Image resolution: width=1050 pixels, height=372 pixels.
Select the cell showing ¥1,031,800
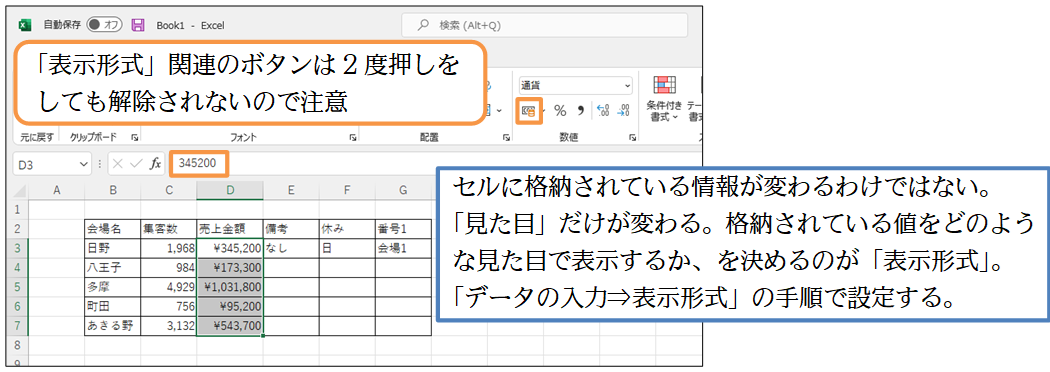[230, 286]
